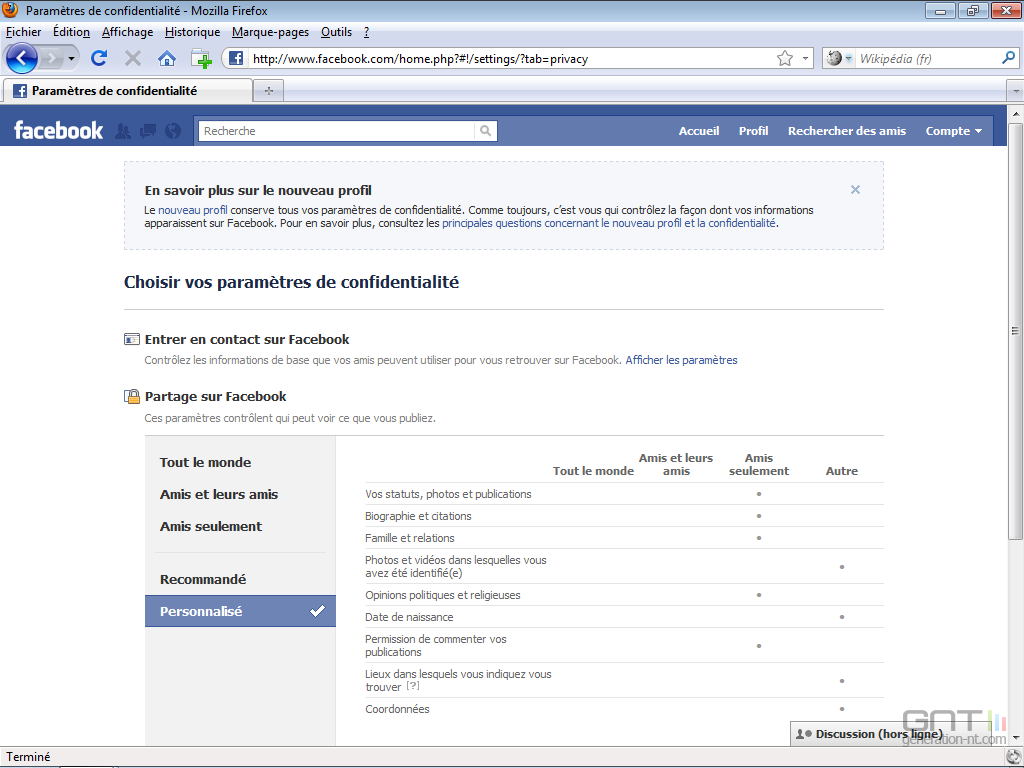Click the Facebook favicon in the address bar
Screen dimensions: 1024x768
[236, 59]
